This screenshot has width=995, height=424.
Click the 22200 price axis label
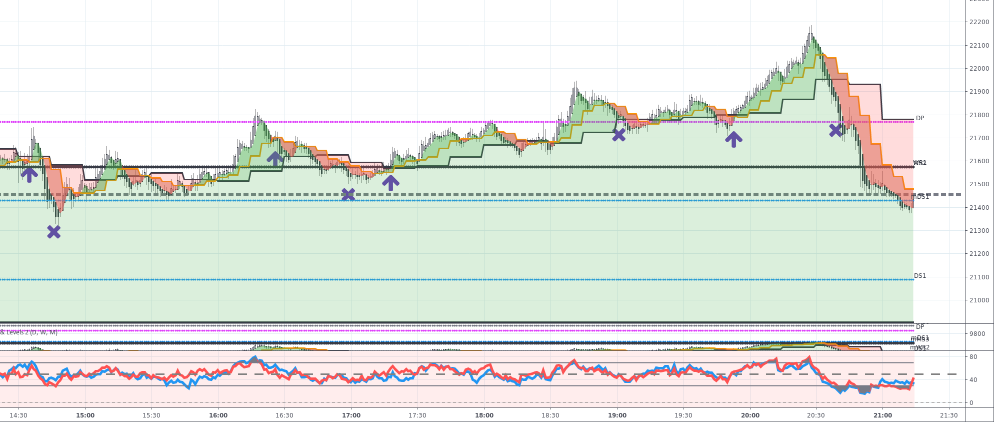point(980,22)
